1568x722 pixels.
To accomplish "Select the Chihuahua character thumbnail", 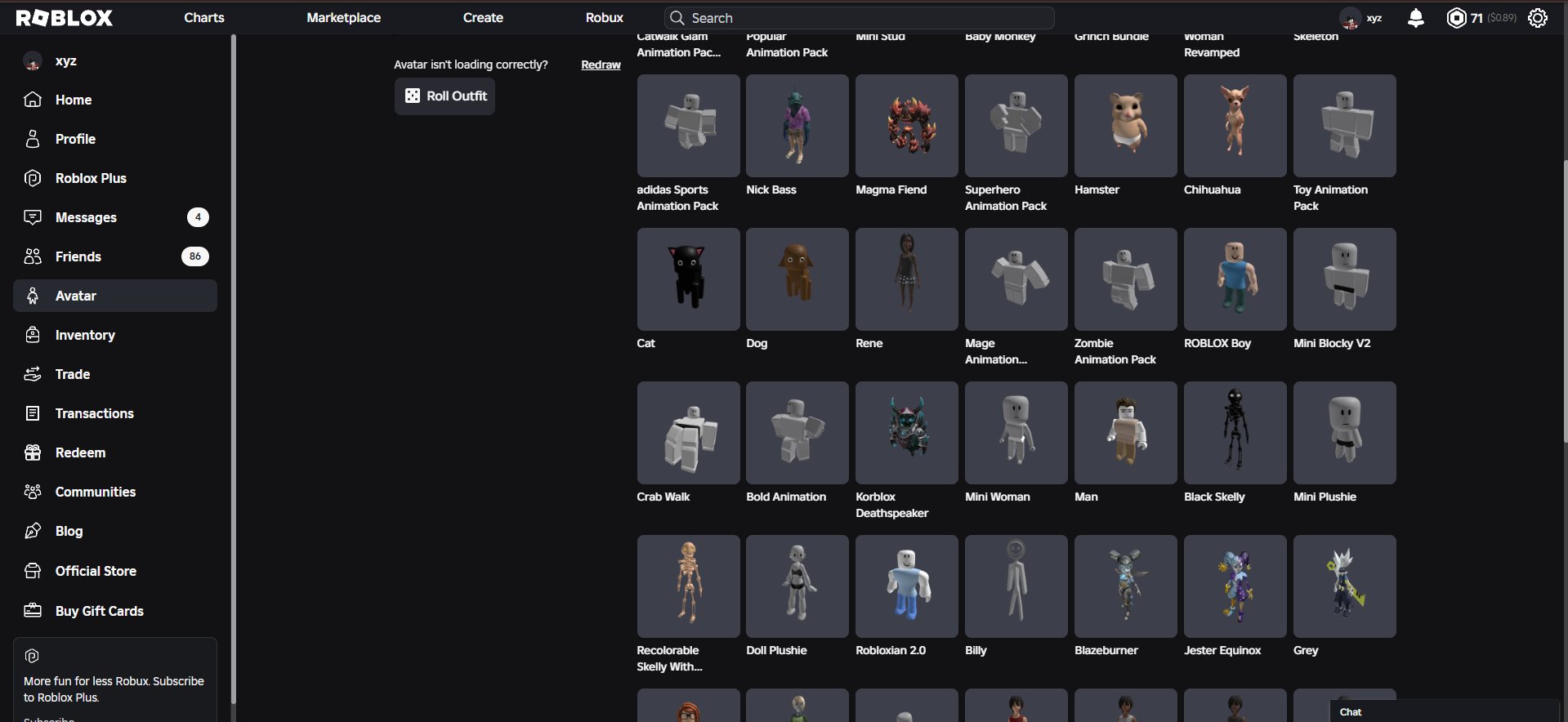I will [x=1235, y=126].
